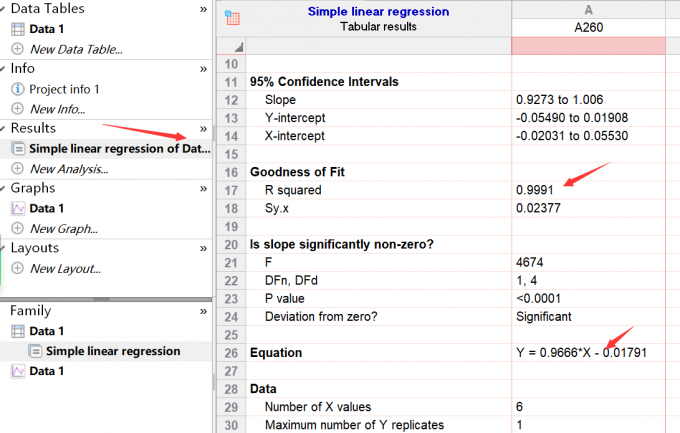Select Data 1 graph in Family panel
The image size is (680, 433).
pos(46,371)
